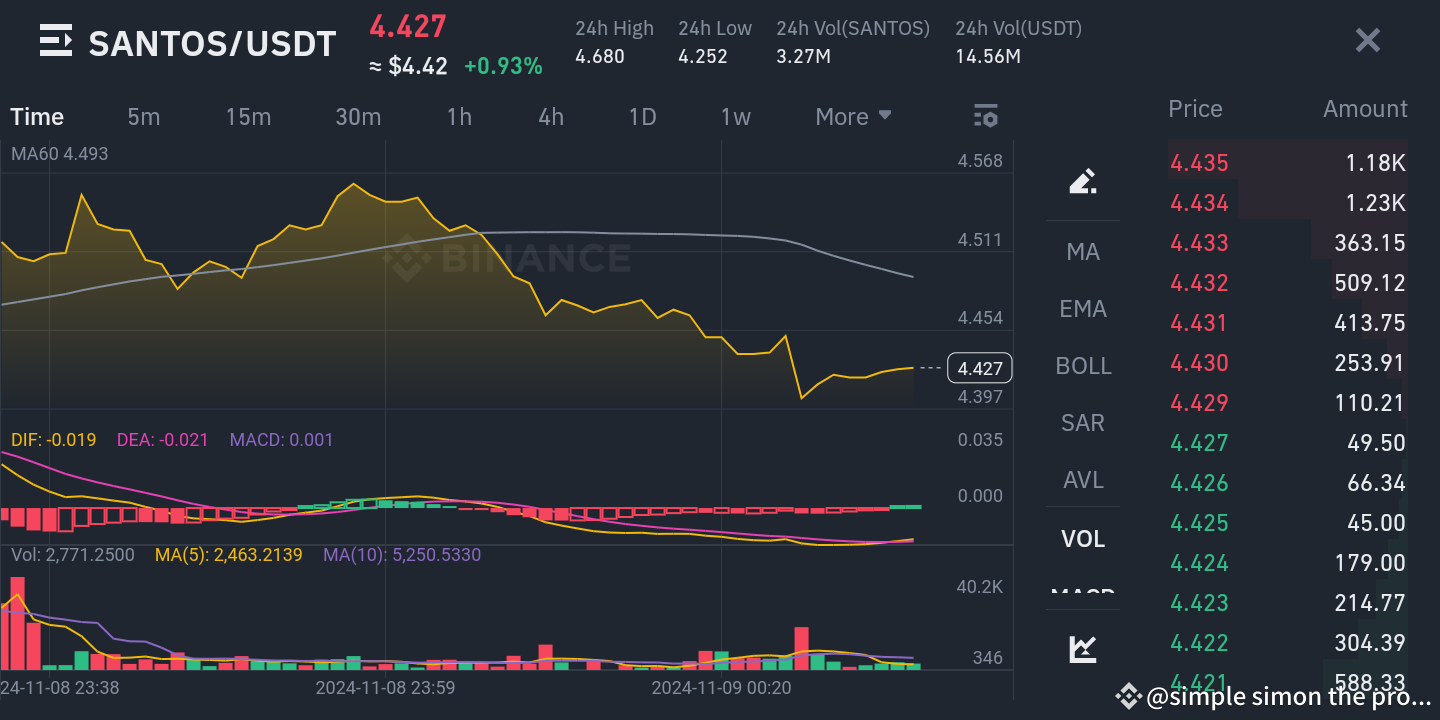Select ask price 4.433 in order book
The height and width of the screenshot is (720, 1440).
click(x=1199, y=243)
